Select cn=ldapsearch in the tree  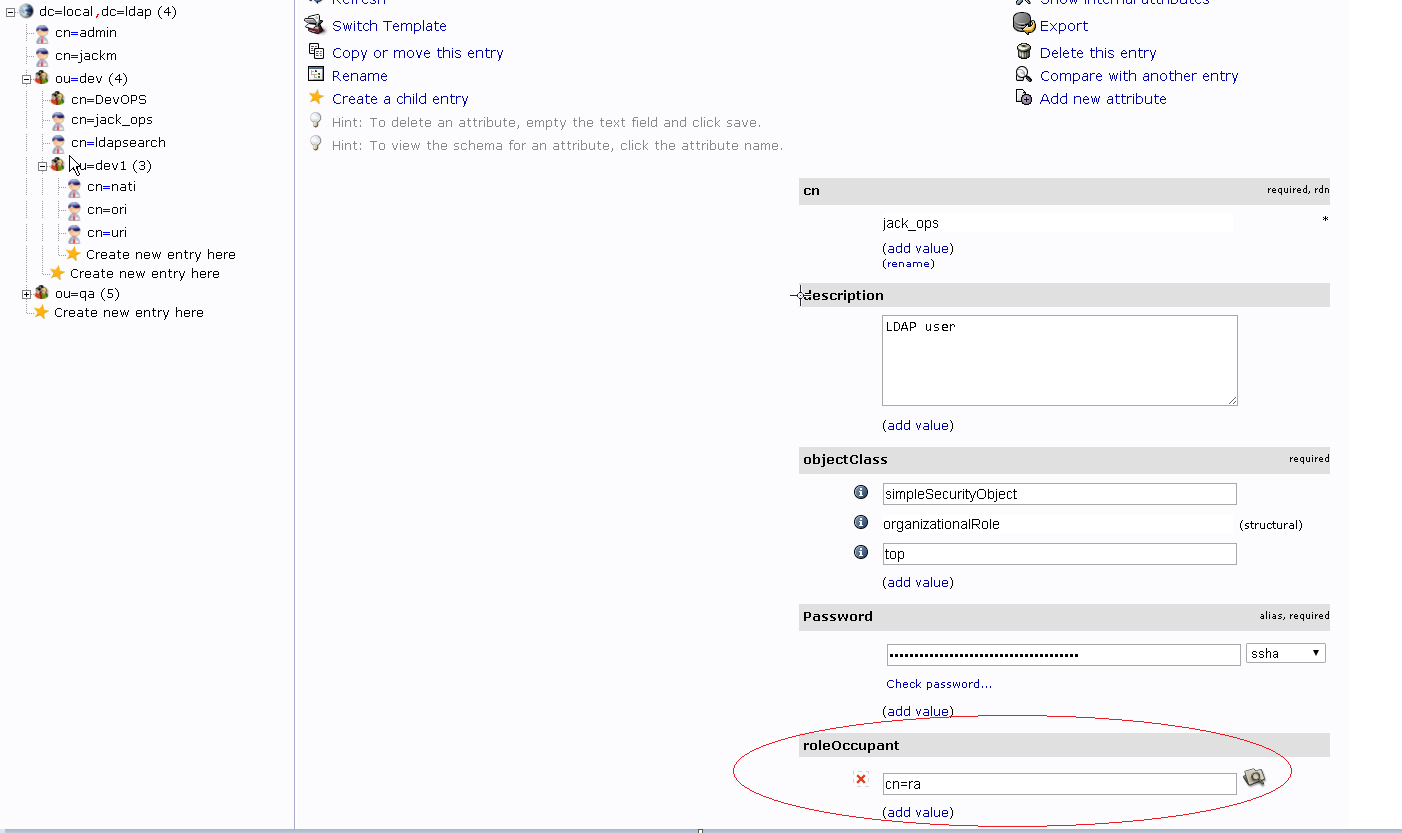click(x=118, y=143)
